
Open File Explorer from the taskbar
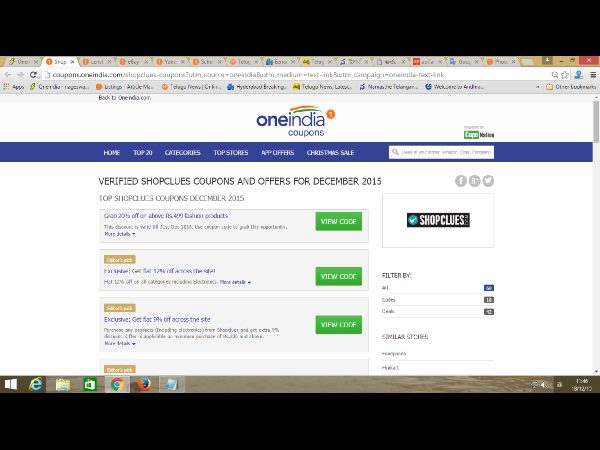63,384
